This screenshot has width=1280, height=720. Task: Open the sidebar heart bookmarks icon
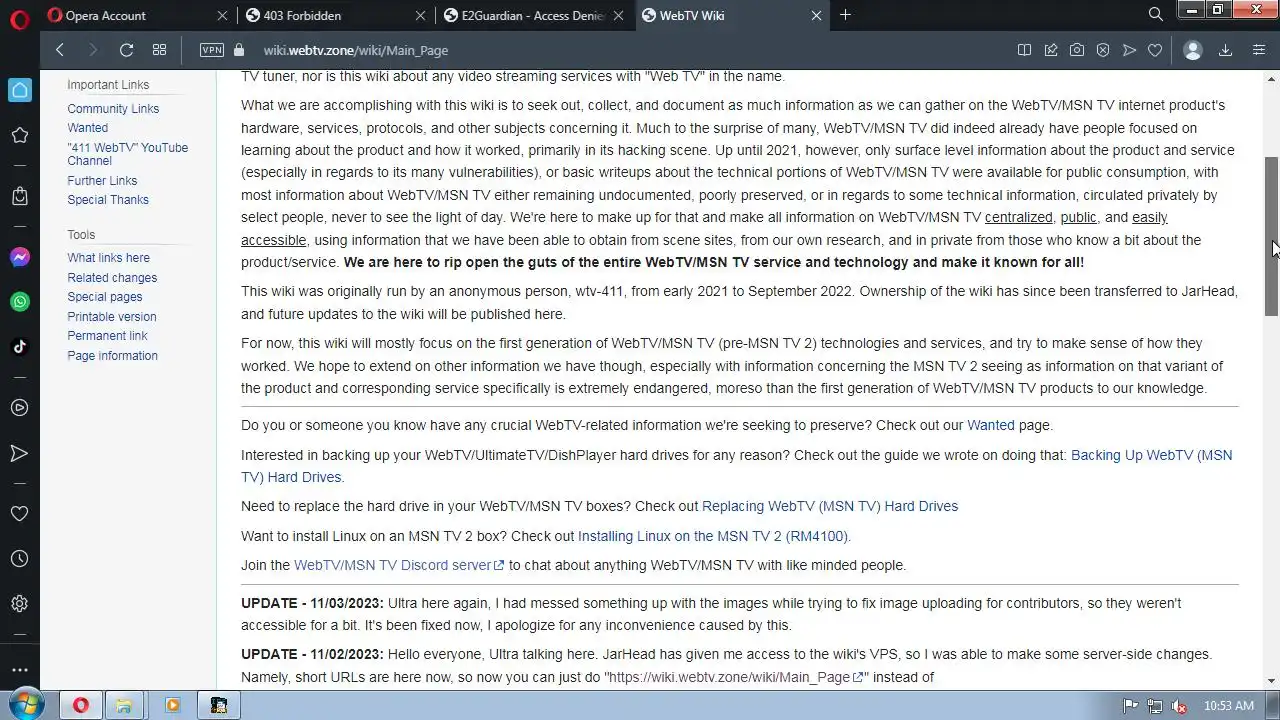(19, 514)
